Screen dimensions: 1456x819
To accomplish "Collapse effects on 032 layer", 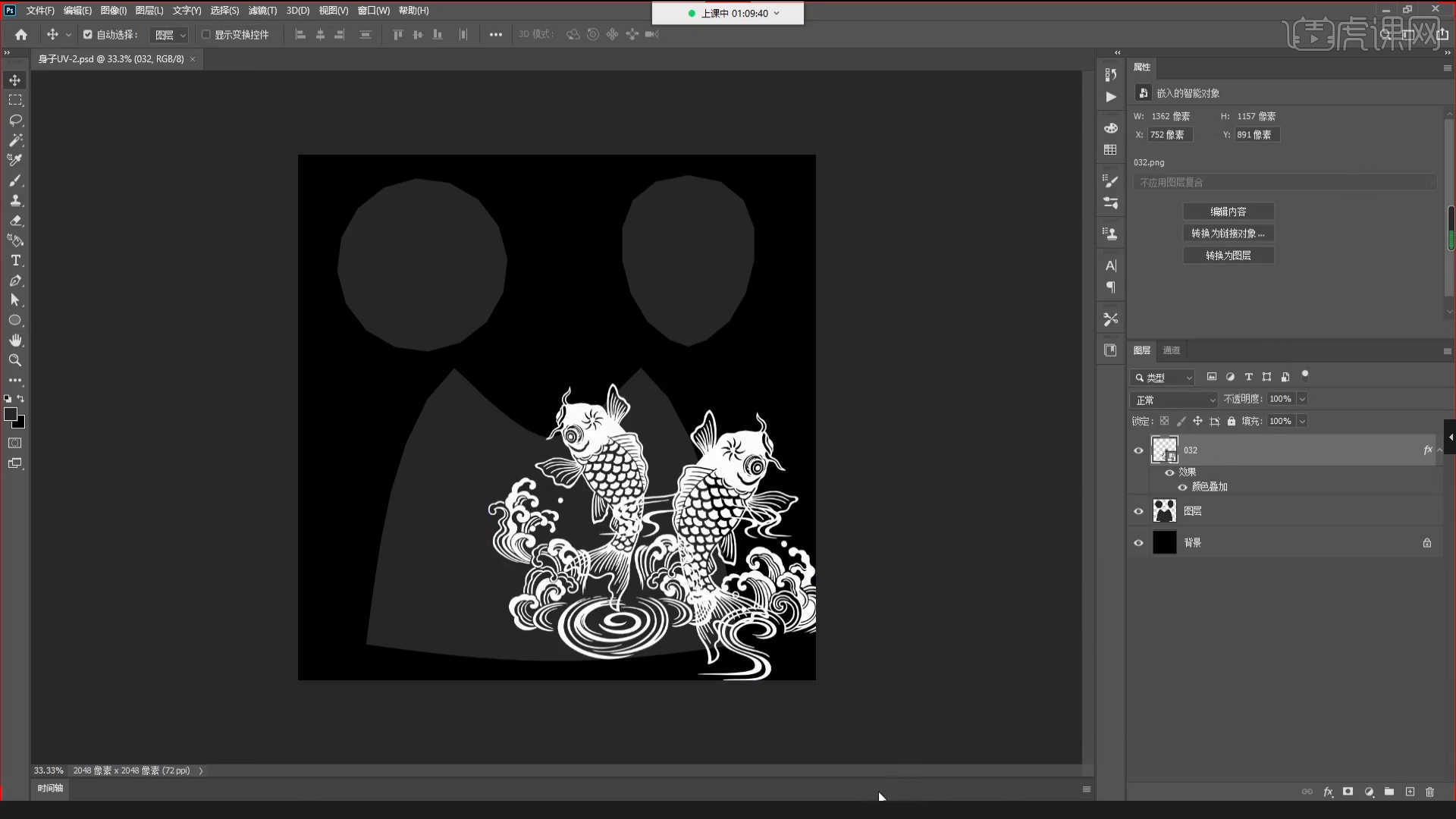I will [x=1439, y=450].
